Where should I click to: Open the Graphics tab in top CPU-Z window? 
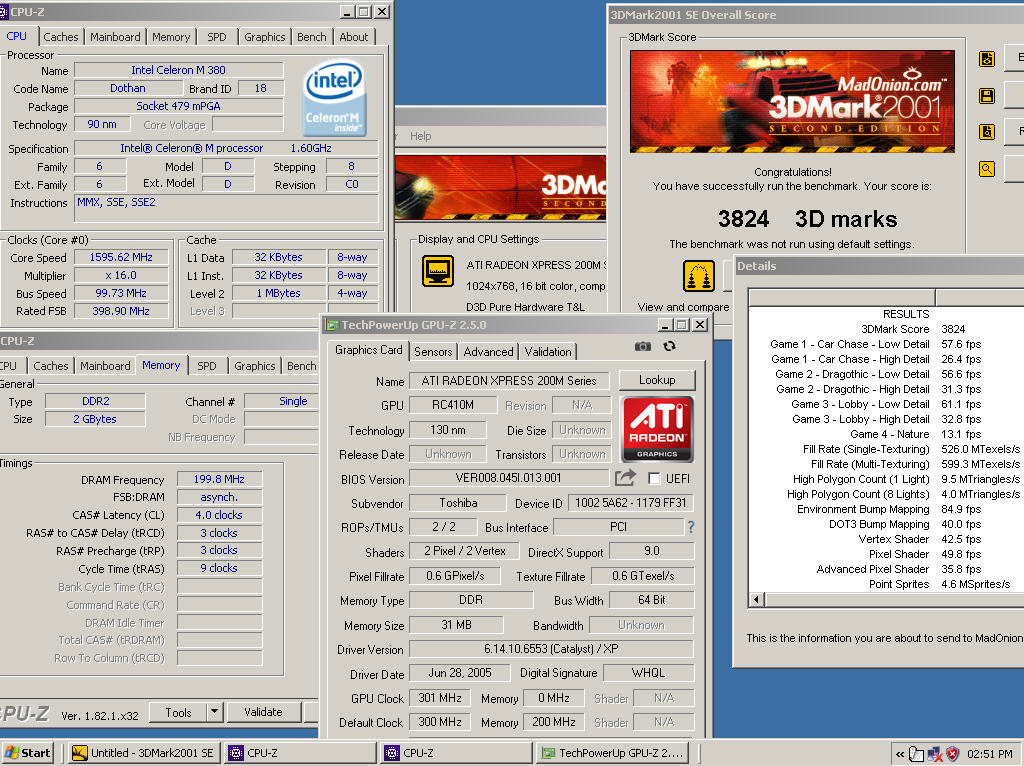[x=264, y=37]
